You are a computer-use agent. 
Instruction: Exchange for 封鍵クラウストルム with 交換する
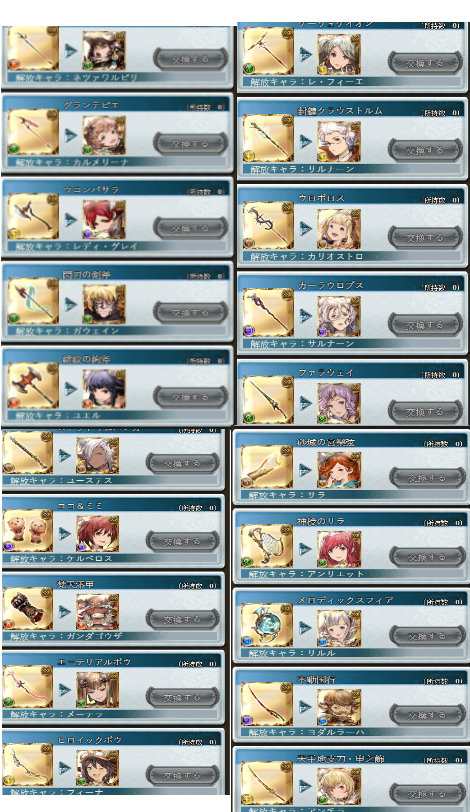425,150
